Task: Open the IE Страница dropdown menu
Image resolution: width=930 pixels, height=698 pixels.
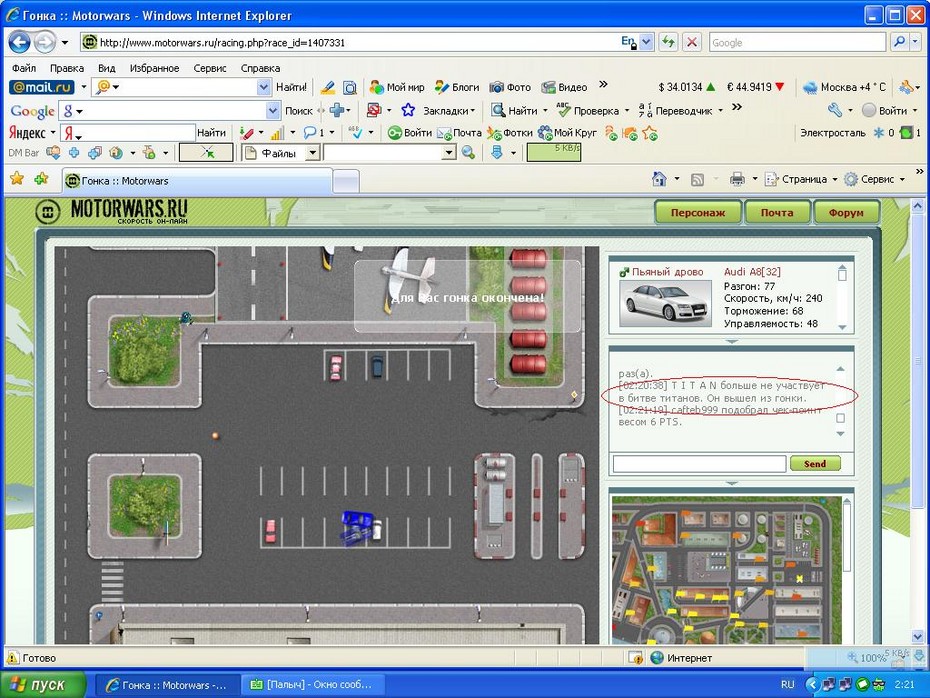Action: tap(801, 179)
